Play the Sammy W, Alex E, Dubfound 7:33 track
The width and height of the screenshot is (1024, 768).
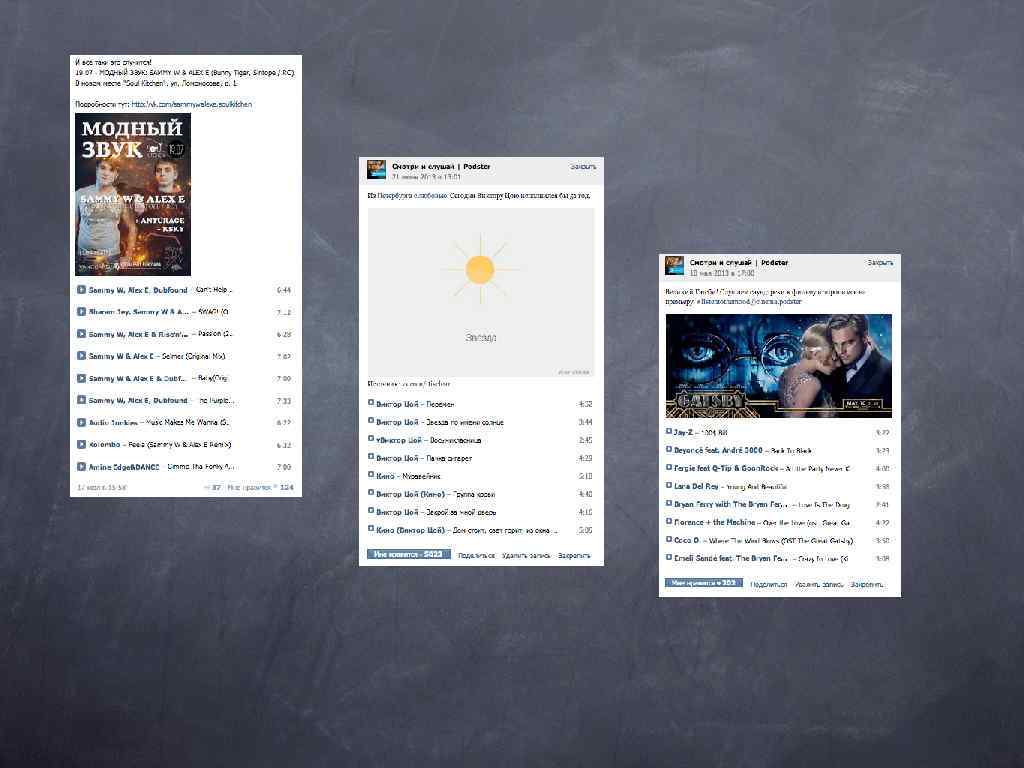[x=81, y=400]
